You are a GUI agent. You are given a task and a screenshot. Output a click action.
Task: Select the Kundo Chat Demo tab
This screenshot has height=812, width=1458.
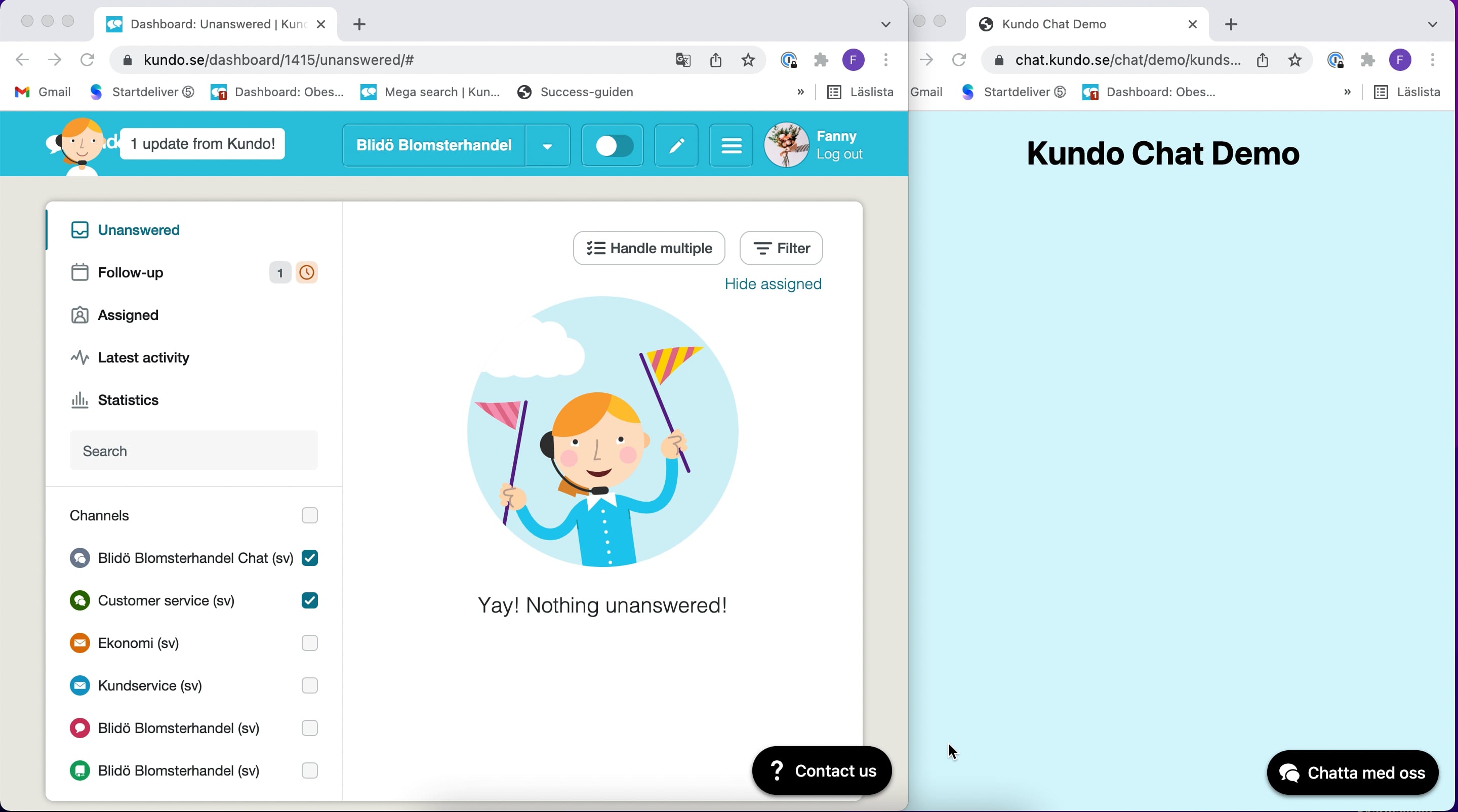[x=1087, y=24]
